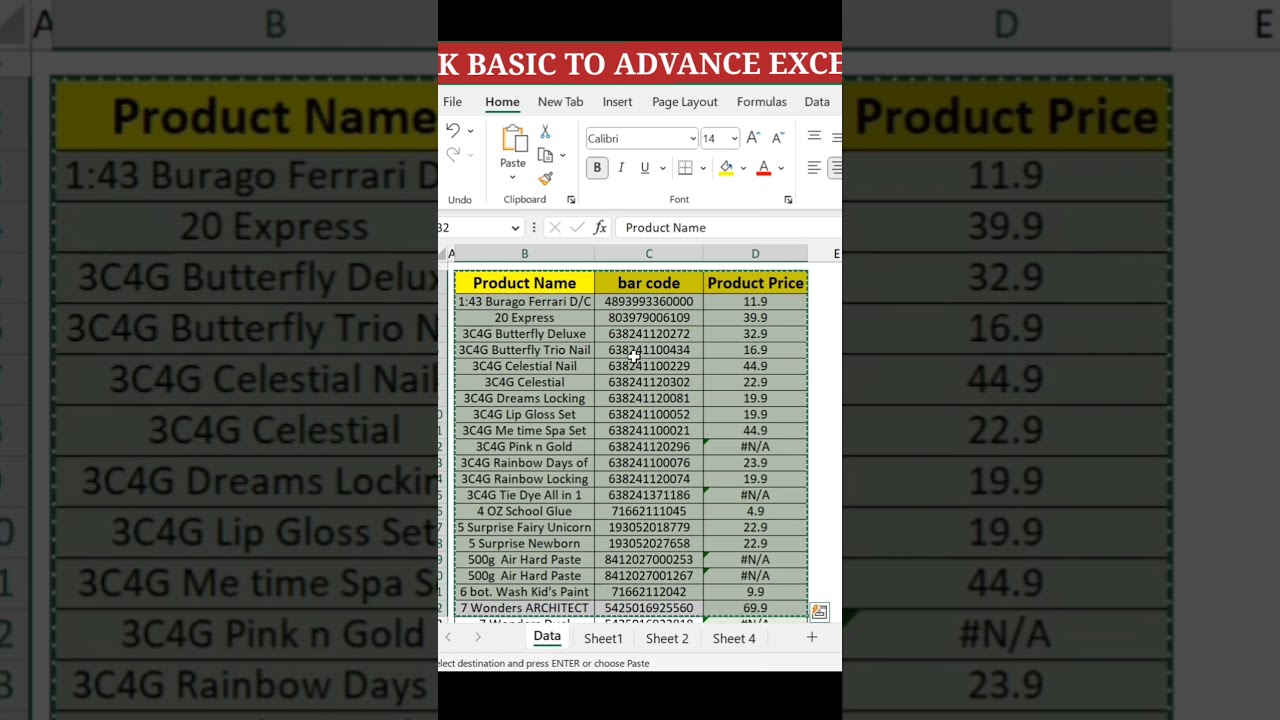The image size is (1280, 720).
Task: Open the Fill Color dropdown arrow
Action: tap(743, 168)
